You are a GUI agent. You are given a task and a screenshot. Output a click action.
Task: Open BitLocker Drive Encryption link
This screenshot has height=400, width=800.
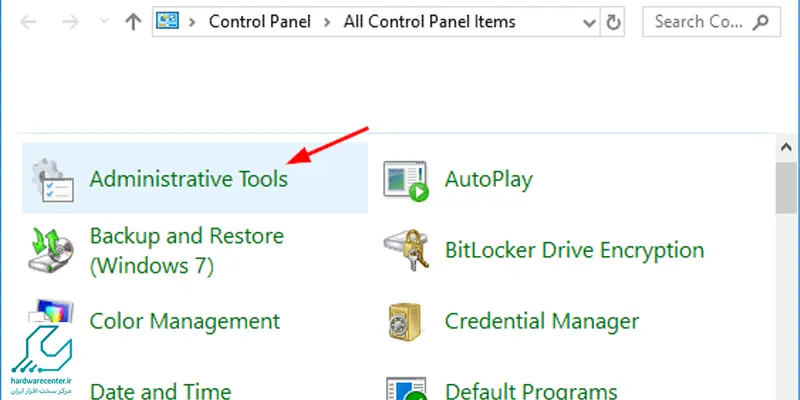(574, 250)
